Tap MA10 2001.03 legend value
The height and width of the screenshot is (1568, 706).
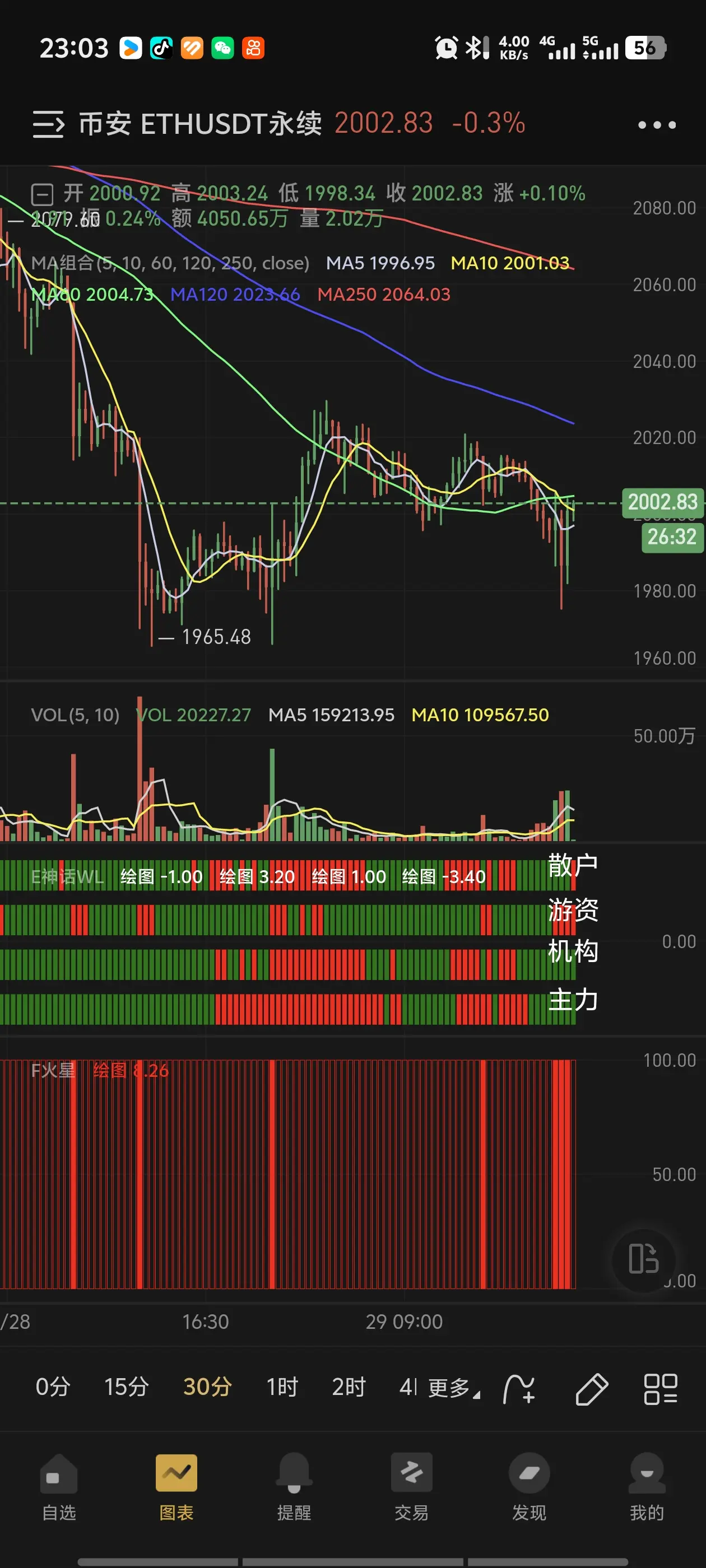(510, 263)
